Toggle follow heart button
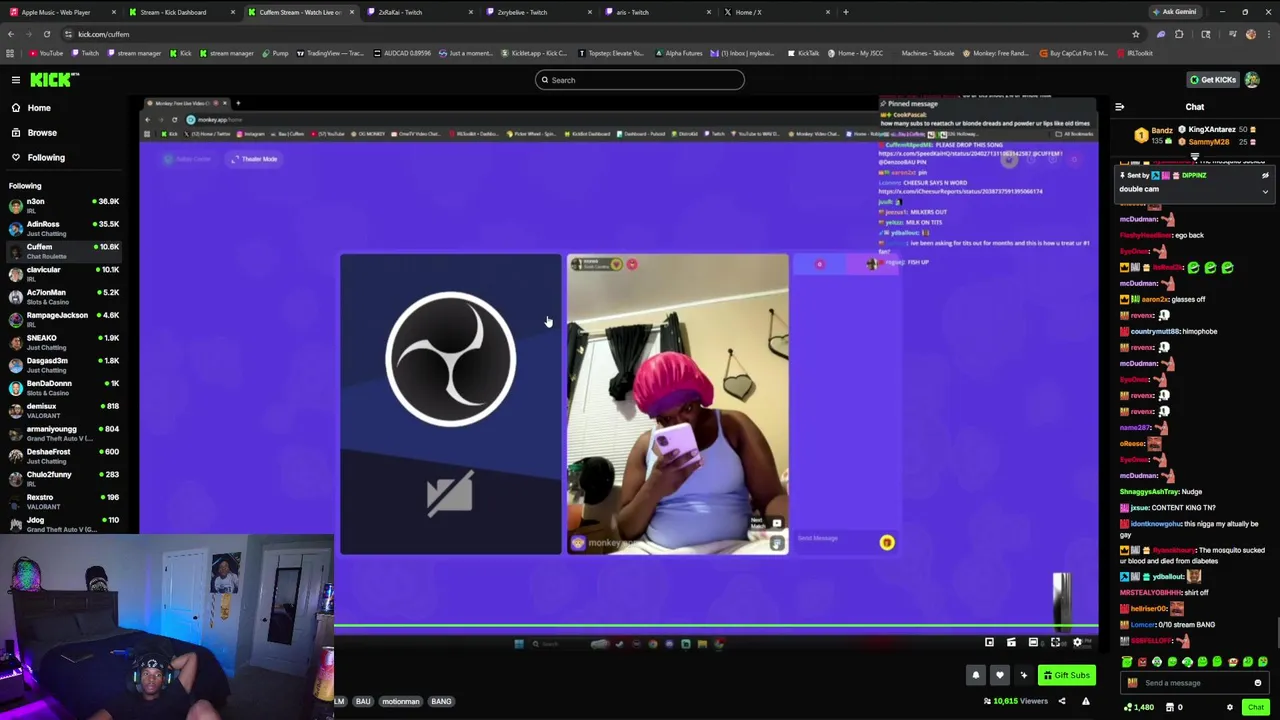 (x=999, y=675)
